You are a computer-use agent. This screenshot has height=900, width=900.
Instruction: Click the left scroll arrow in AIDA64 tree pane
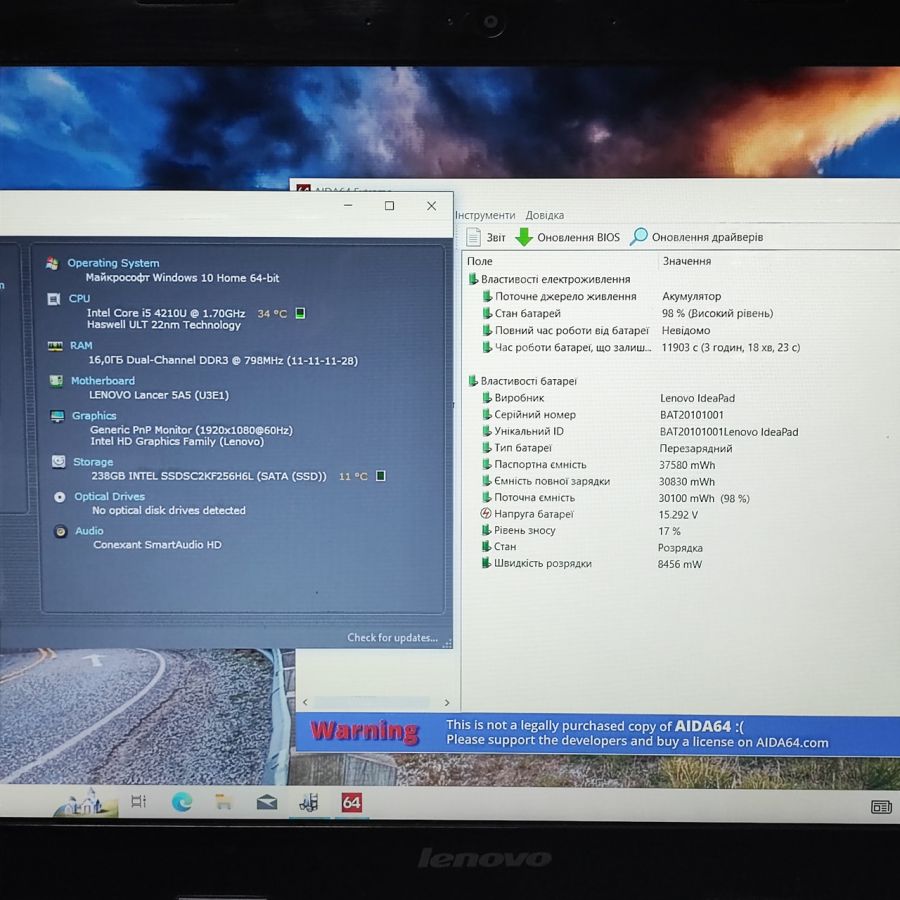point(305,703)
